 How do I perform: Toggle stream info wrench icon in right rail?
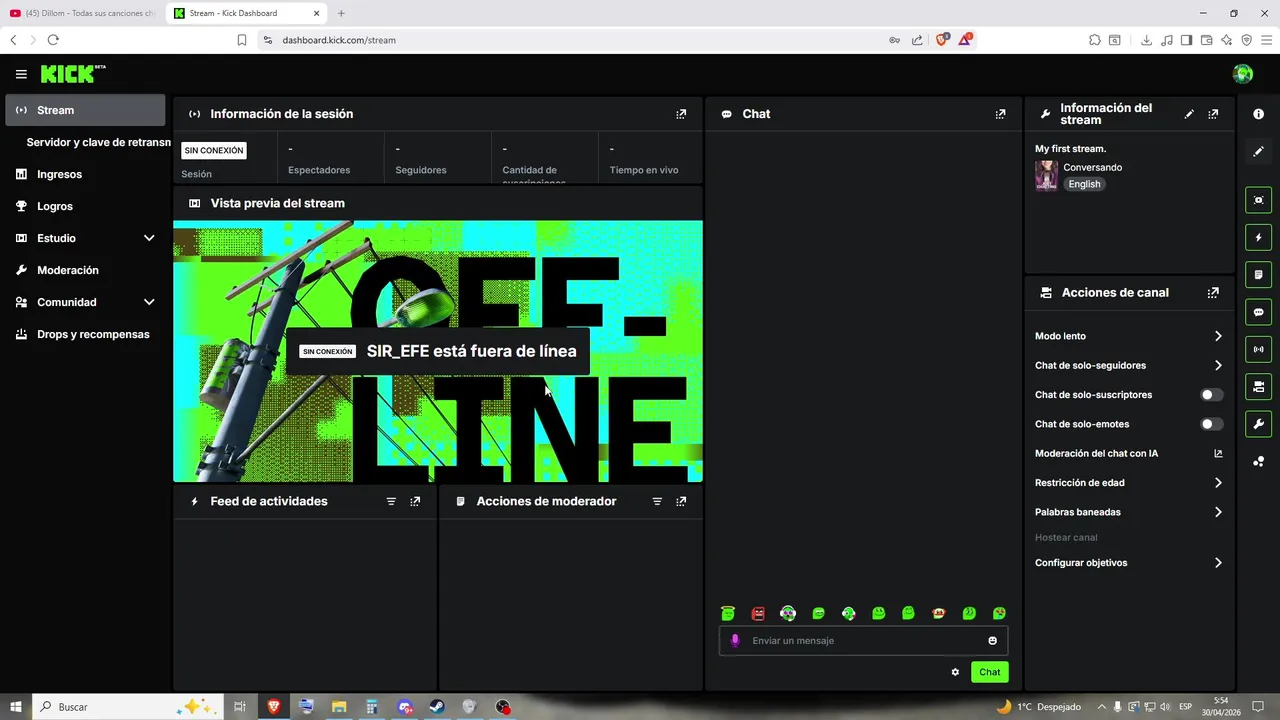point(1259,424)
